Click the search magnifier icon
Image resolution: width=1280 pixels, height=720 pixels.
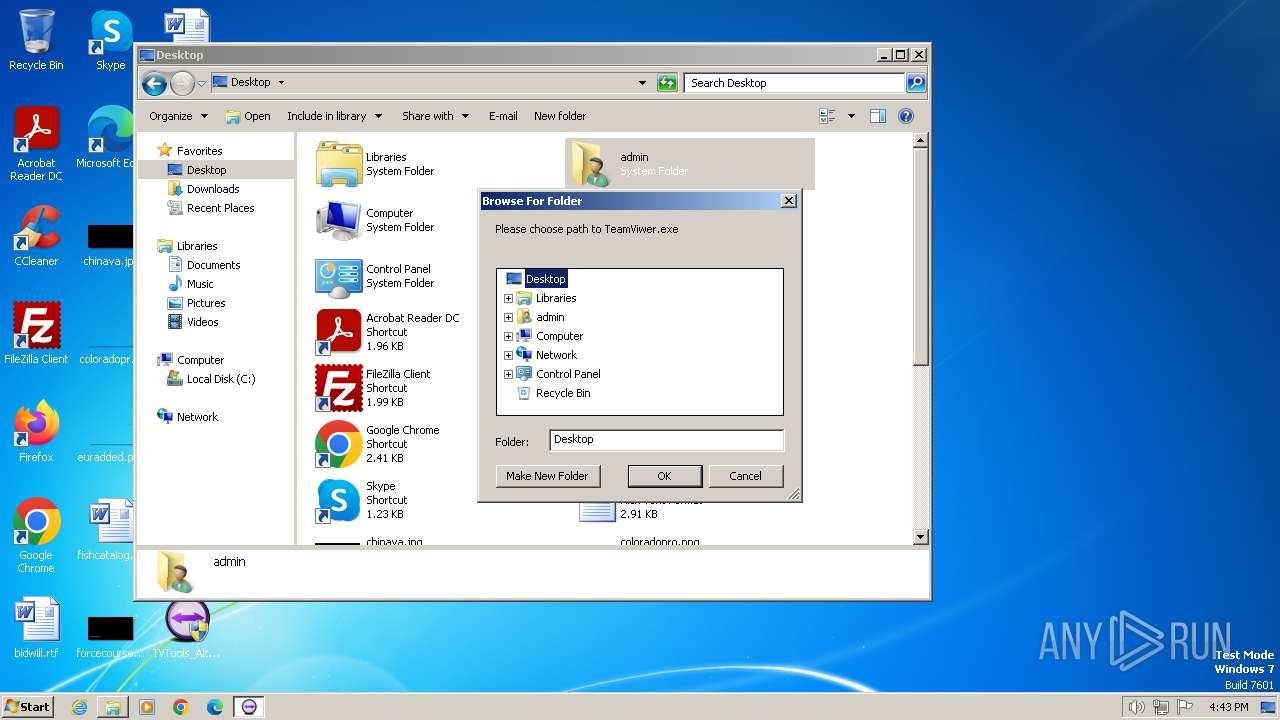(x=916, y=83)
